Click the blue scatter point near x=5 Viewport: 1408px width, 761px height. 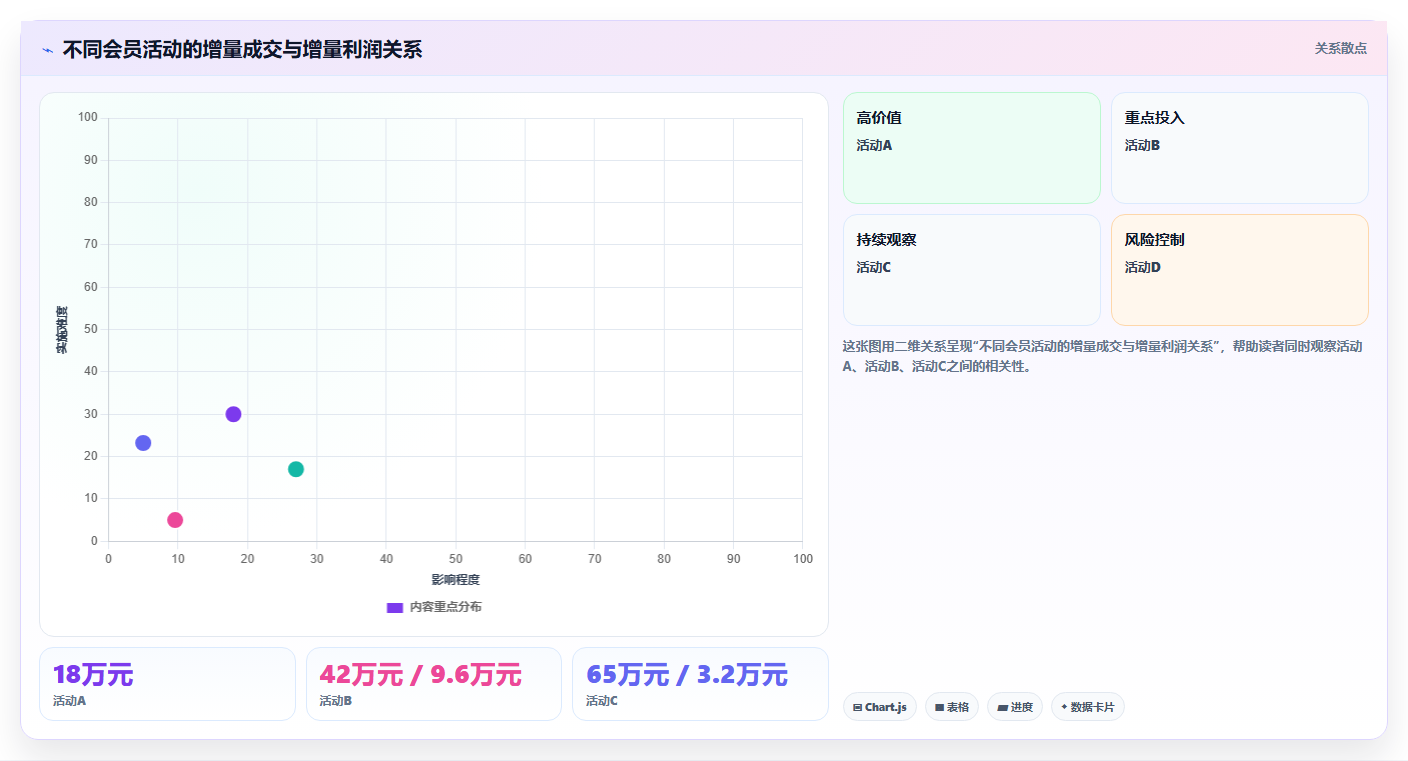click(x=143, y=443)
